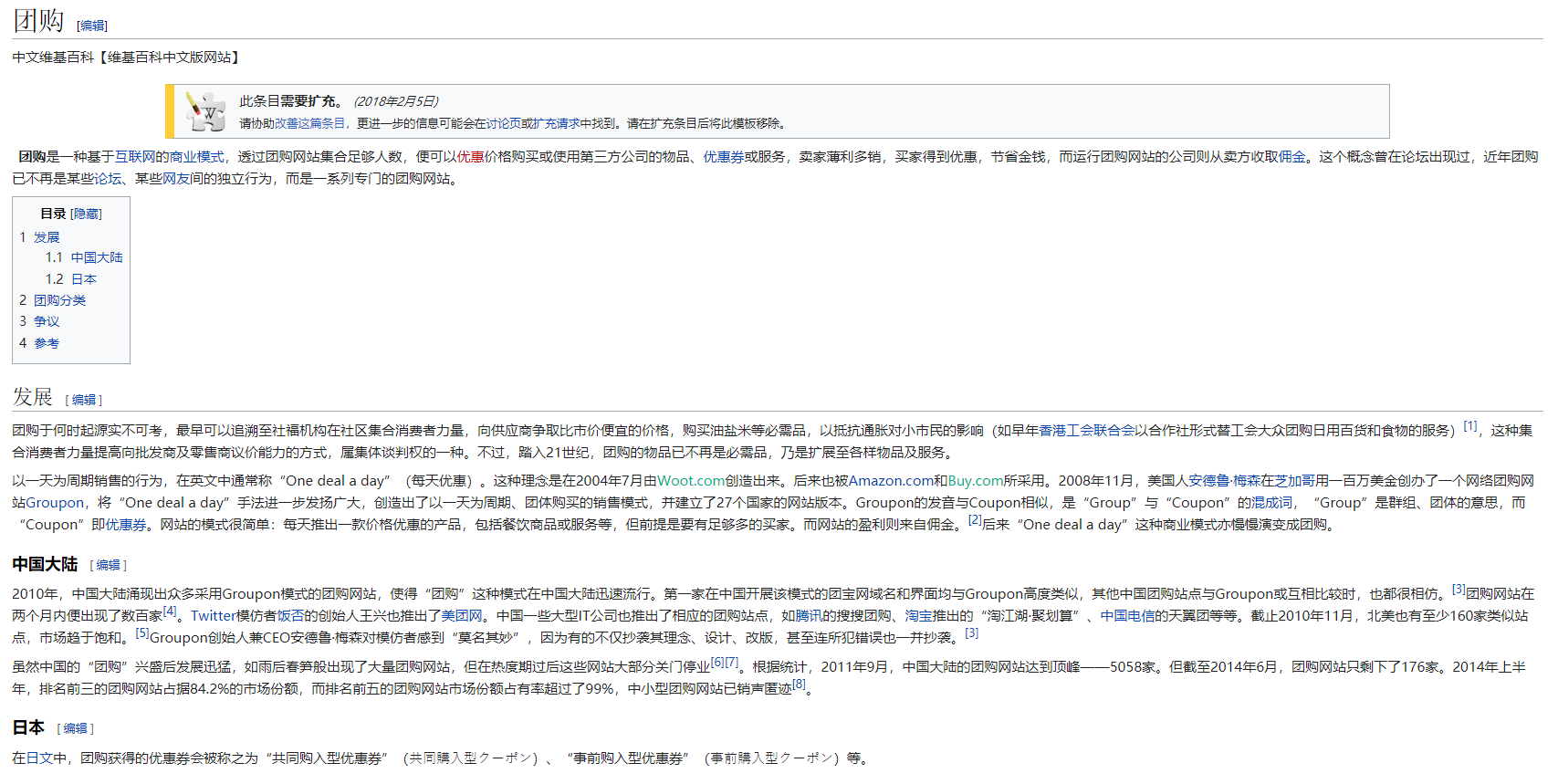Go to 争议 section from contents

click(47, 321)
